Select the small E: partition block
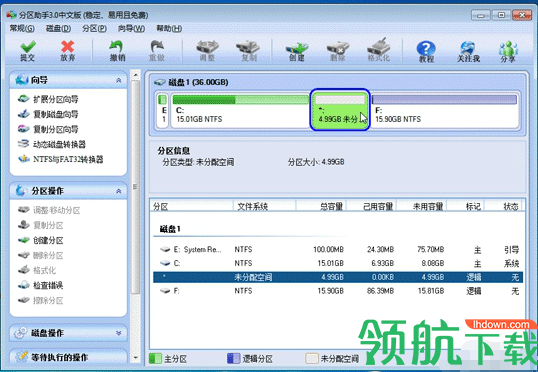 (163, 110)
